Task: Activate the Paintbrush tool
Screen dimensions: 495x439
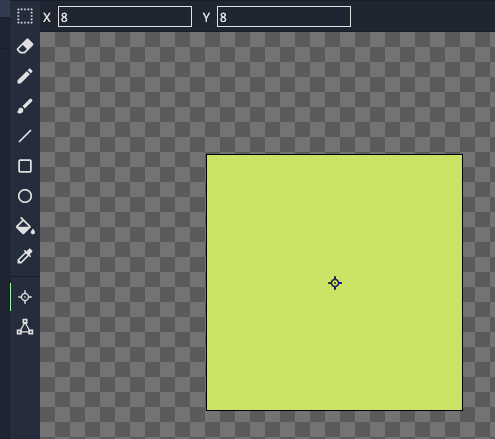Action: pyautogui.click(x=25, y=106)
